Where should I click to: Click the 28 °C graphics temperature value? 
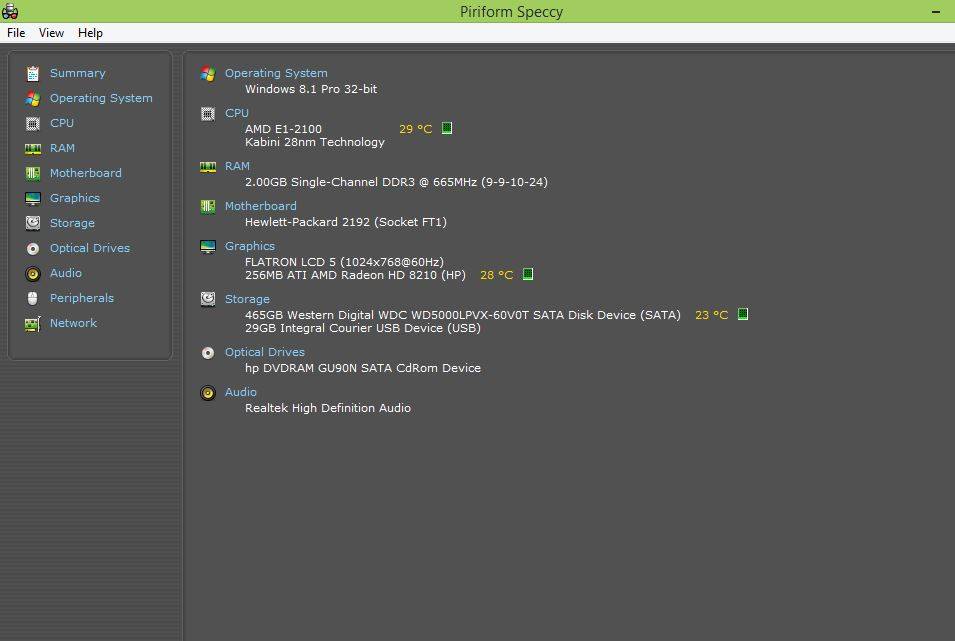point(496,275)
